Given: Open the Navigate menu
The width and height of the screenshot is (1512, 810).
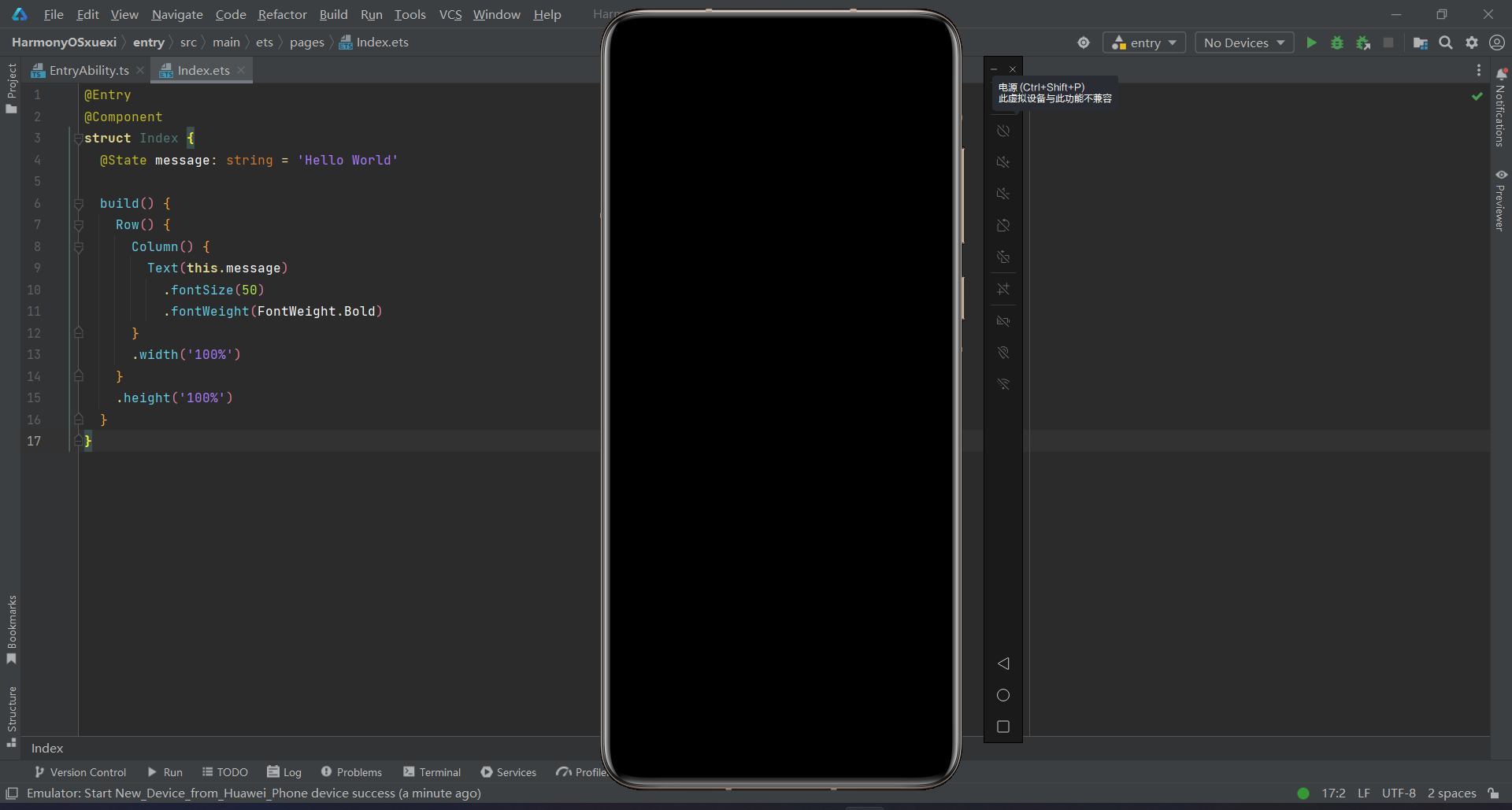Looking at the screenshot, I should pos(177,14).
